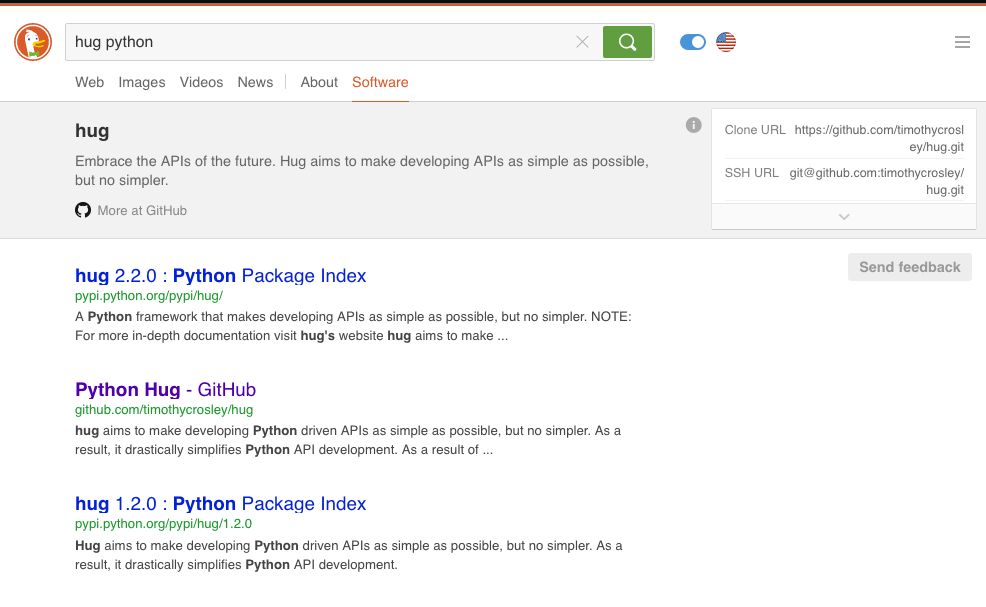Click the 'Clone URL' label
The image size is (986, 607).
[x=755, y=130]
